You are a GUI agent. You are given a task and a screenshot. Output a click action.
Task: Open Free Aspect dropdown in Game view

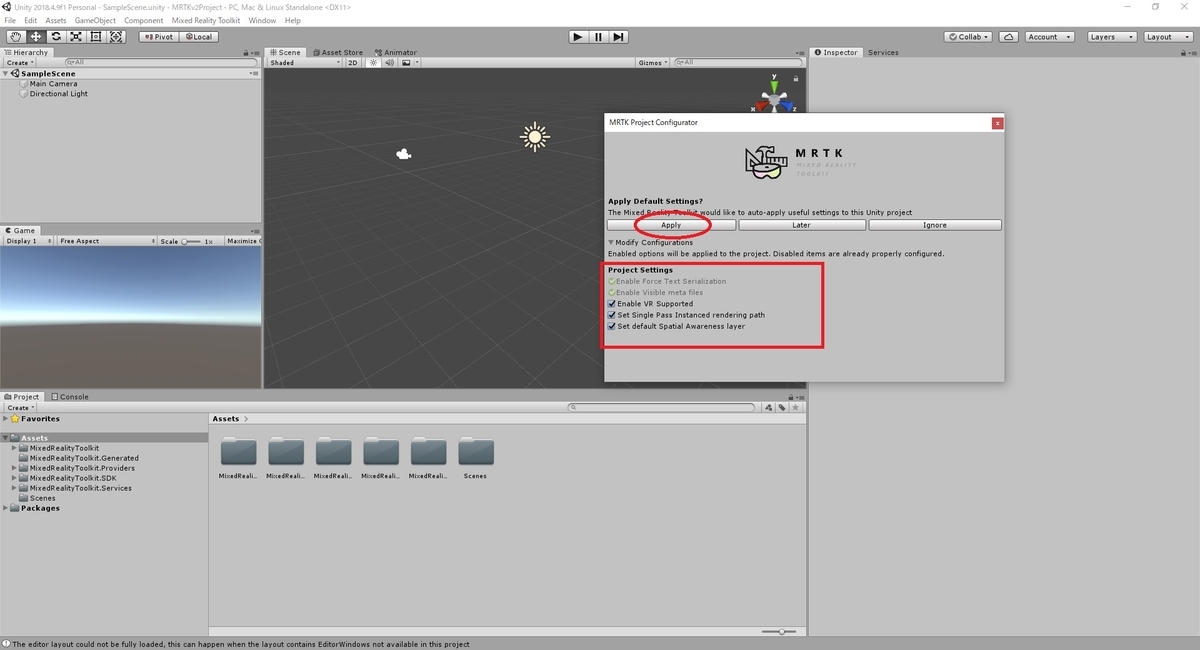tap(107, 241)
